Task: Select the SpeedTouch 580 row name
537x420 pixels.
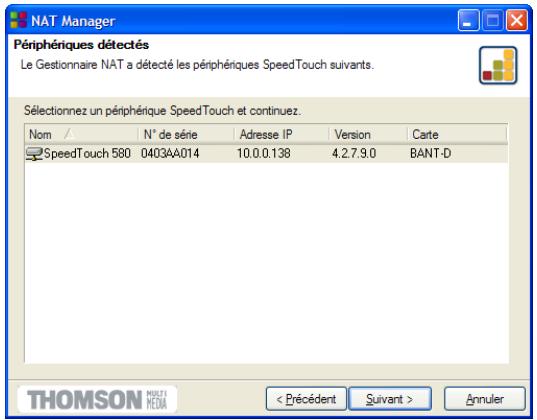Action: (87, 153)
